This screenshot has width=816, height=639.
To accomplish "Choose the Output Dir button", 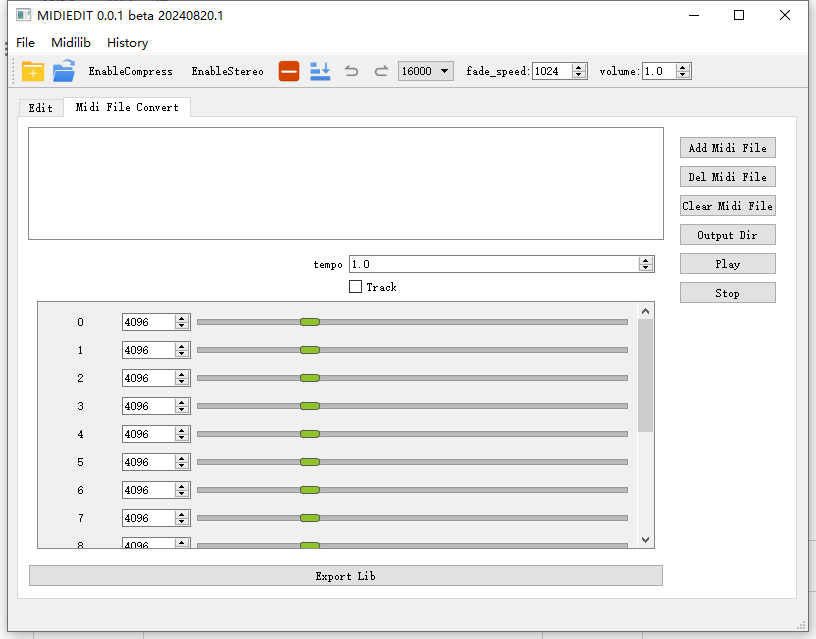I will click(x=728, y=235).
